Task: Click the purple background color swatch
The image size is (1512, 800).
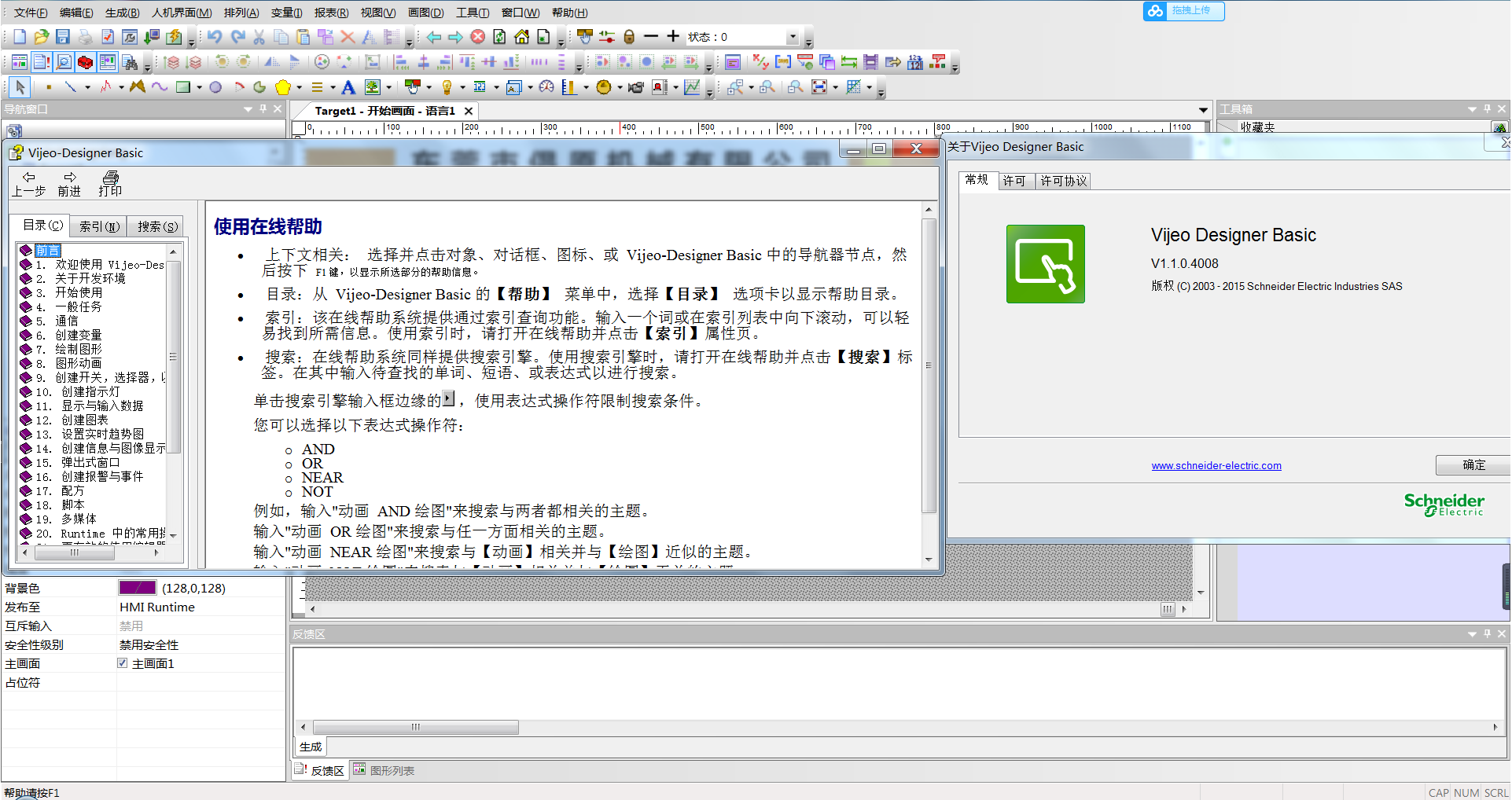Action: coord(138,588)
